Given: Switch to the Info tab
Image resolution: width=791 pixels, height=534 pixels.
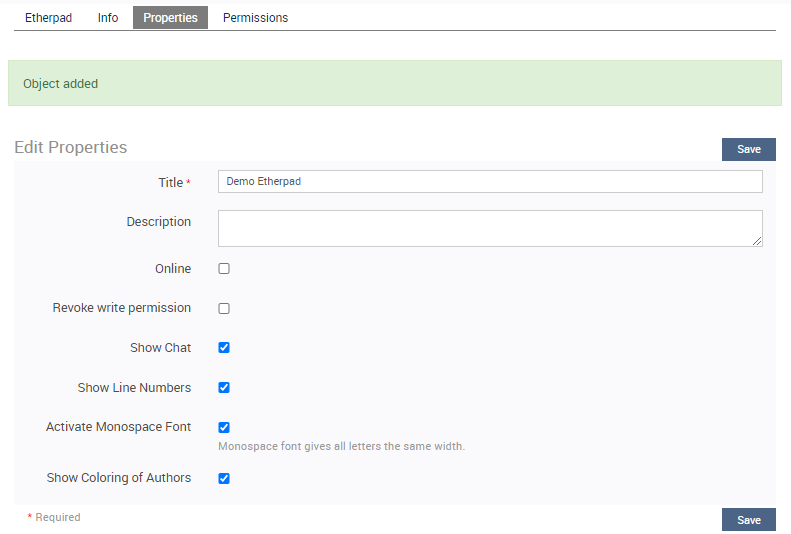Looking at the screenshot, I should pyautogui.click(x=107, y=18).
